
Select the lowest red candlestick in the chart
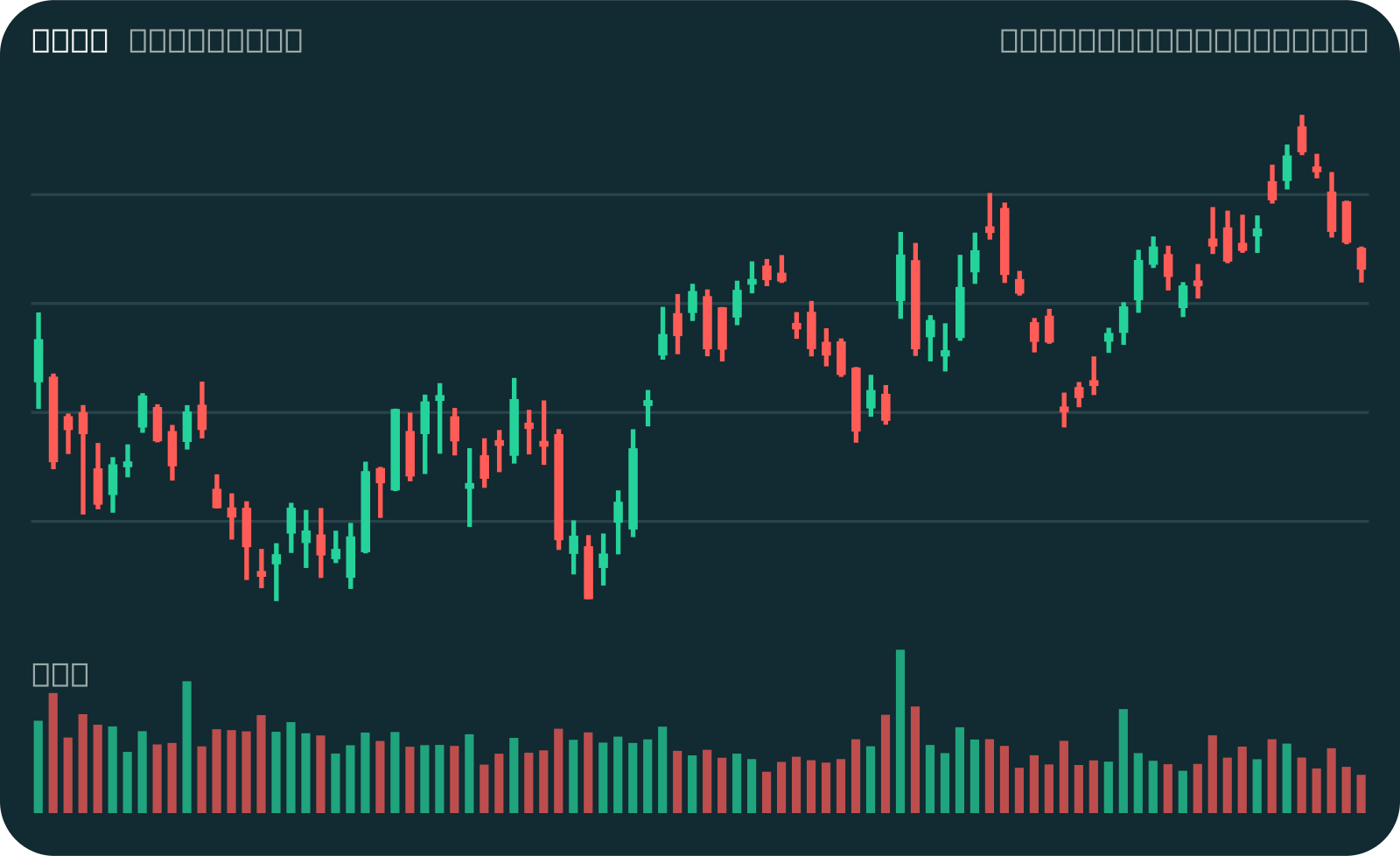click(x=588, y=567)
